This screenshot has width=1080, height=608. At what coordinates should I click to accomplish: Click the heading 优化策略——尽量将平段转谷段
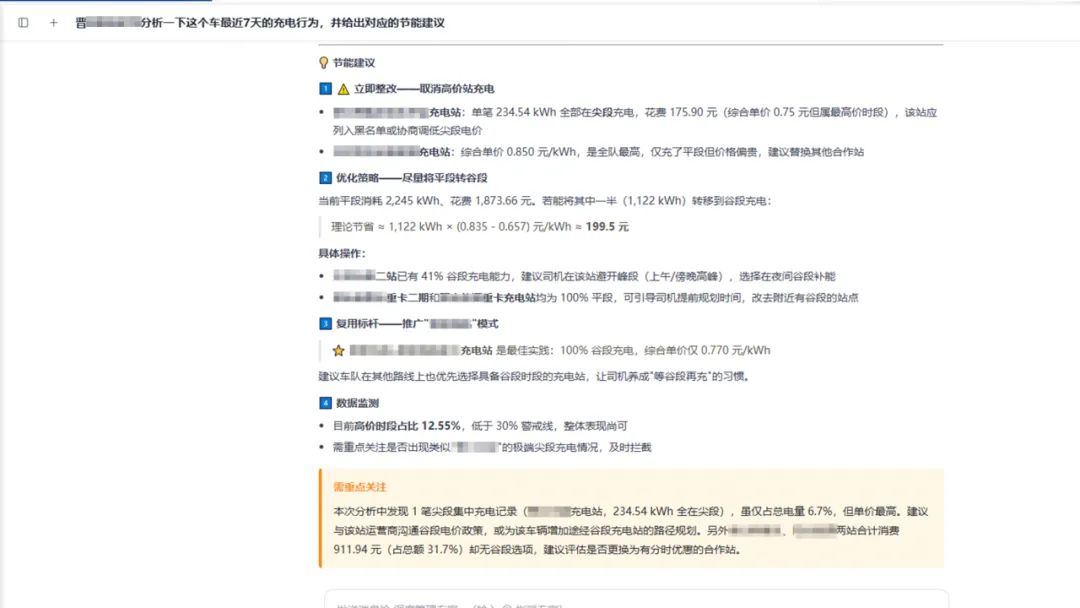pos(411,178)
